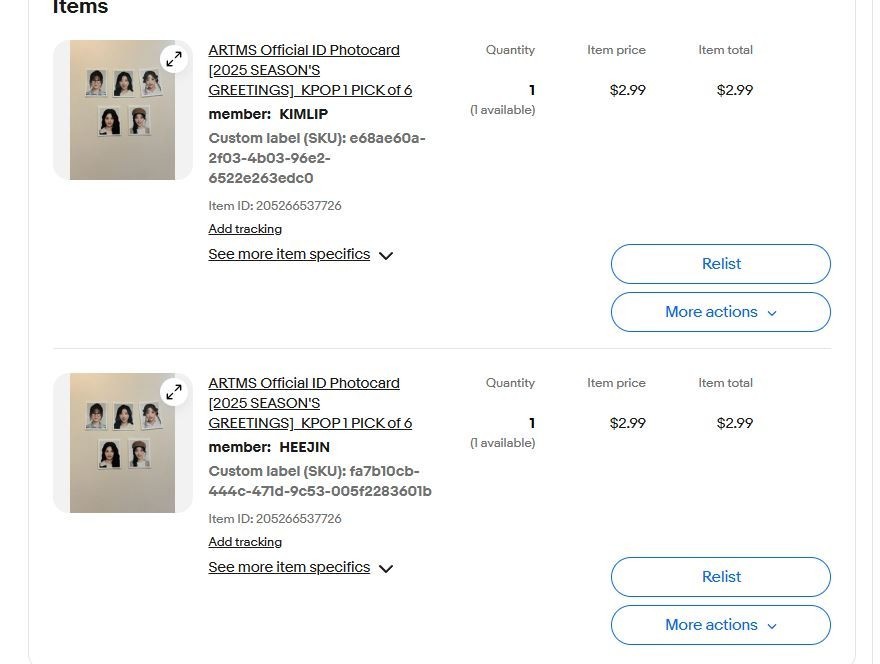Expand See more item specifics for HEEJIN

(289, 567)
